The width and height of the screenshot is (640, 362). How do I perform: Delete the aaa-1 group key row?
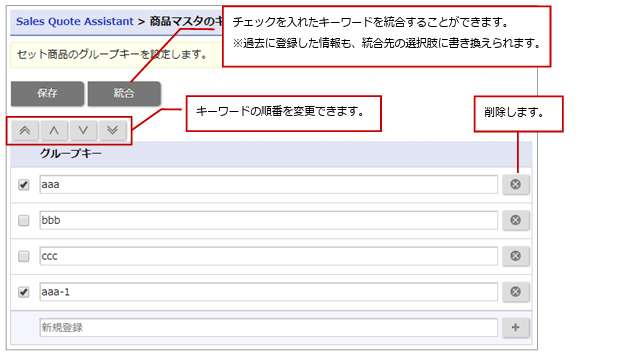[516, 292]
